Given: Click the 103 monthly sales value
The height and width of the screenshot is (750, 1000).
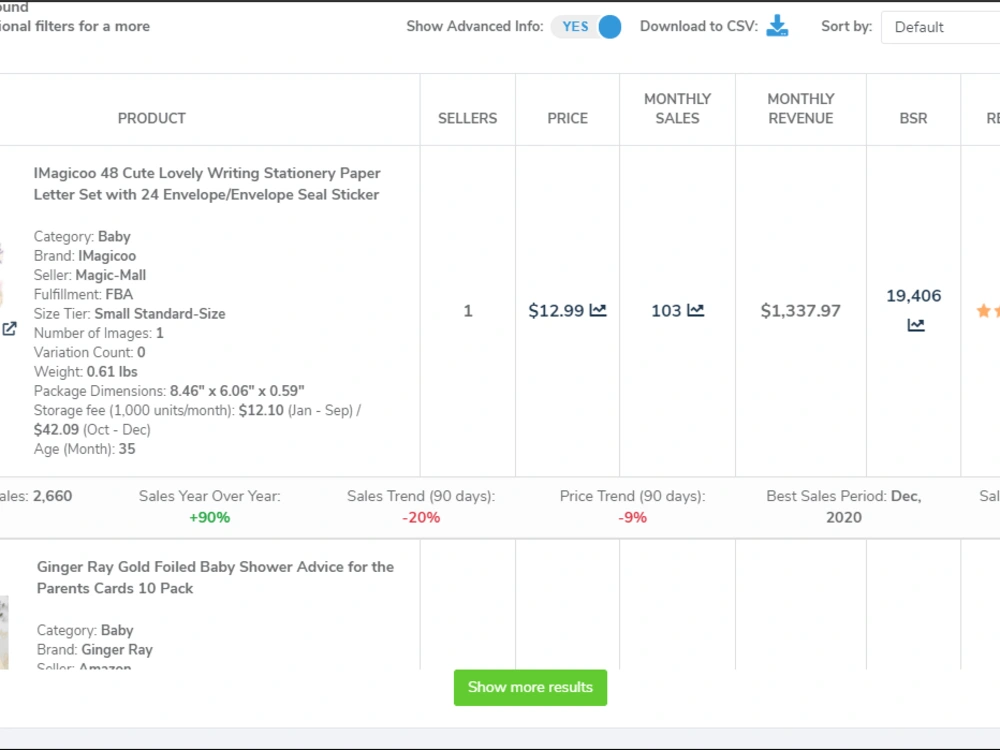Looking at the screenshot, I should pyautogui.click(x=666, y=311).
